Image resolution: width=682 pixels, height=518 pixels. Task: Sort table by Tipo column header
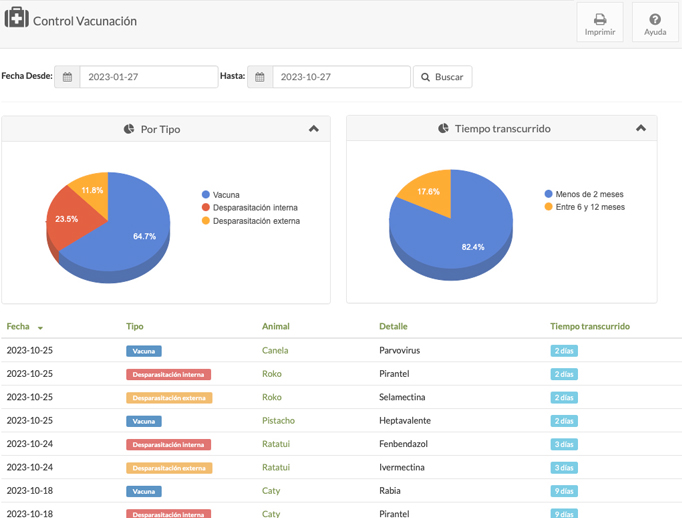(135, 326)
